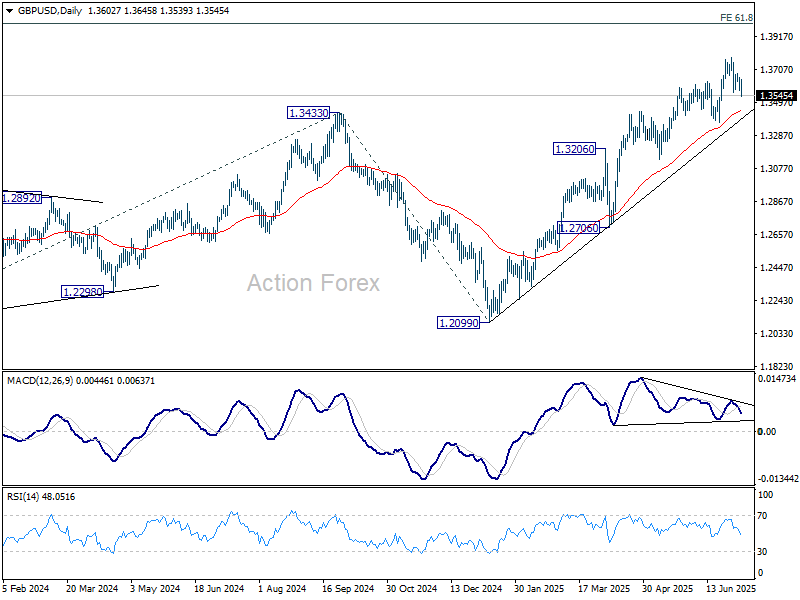Click the 5 Feb 2024 date label
Viewport: 800px width, 600px height.
[x=26, y=588]
